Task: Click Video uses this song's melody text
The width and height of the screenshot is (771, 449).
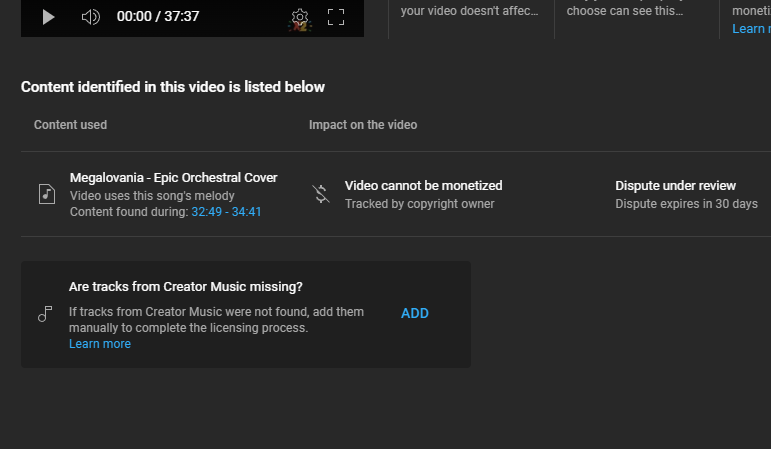Action: tap(152, 196)
